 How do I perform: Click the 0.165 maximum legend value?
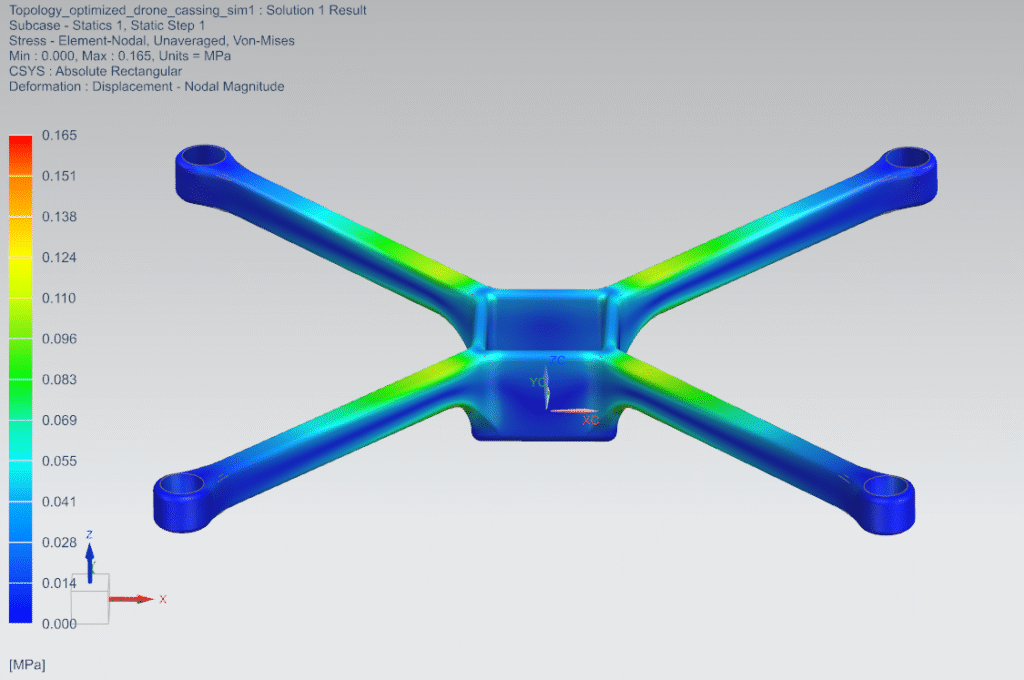pos(59,135)
